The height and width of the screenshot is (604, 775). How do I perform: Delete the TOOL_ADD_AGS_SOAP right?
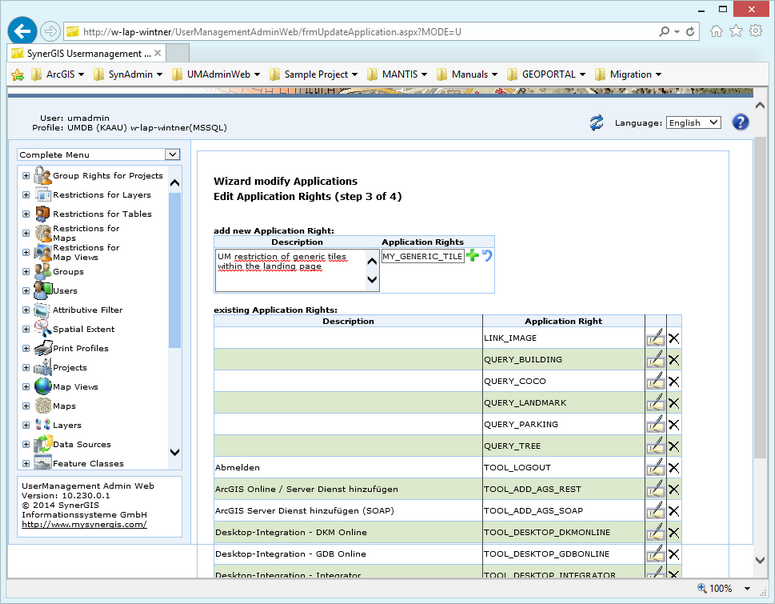tap(674, 511)
